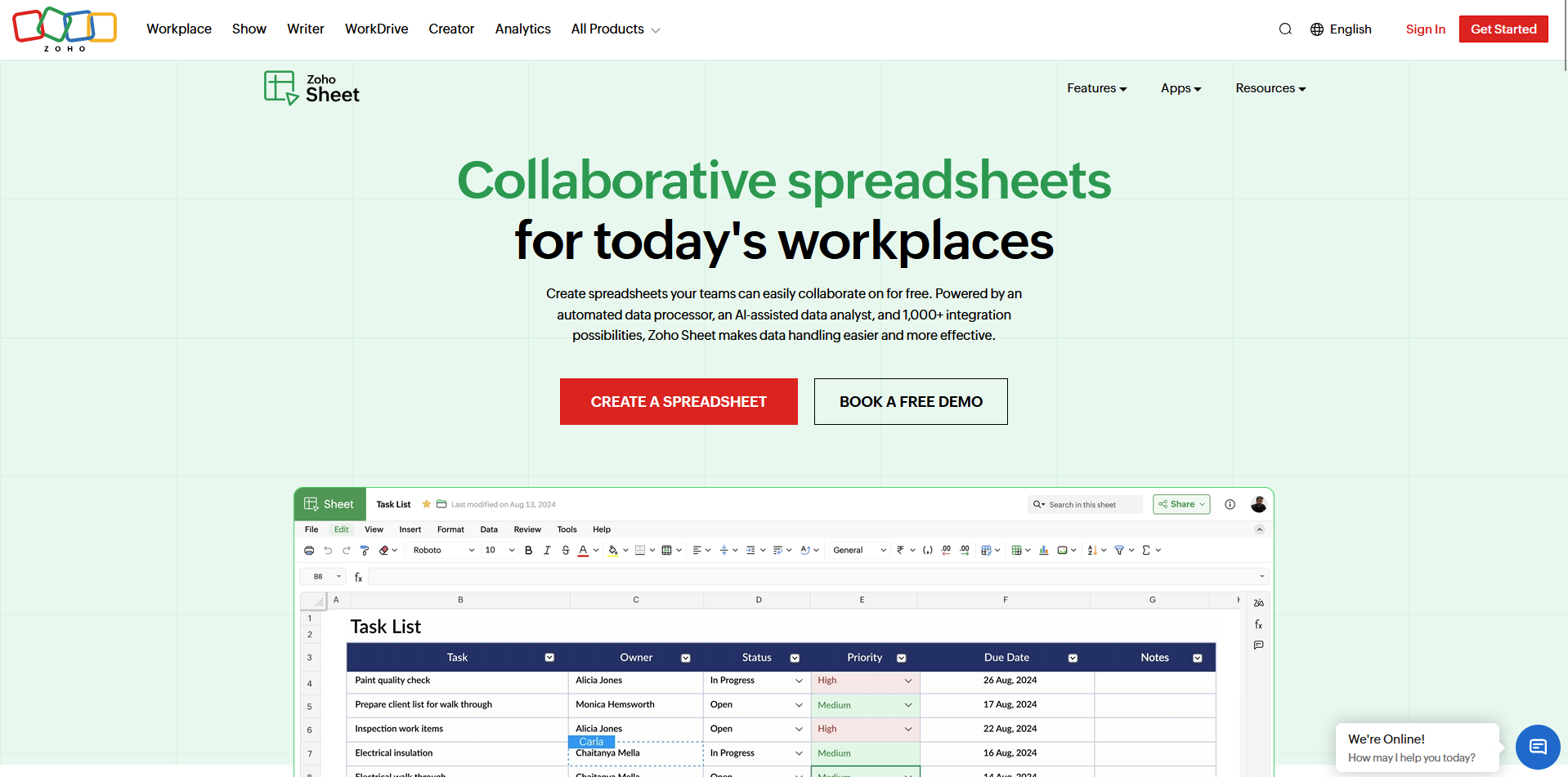Click the chart insert icon
This screenshot has height=777, width=1568.
point(1043,551)
